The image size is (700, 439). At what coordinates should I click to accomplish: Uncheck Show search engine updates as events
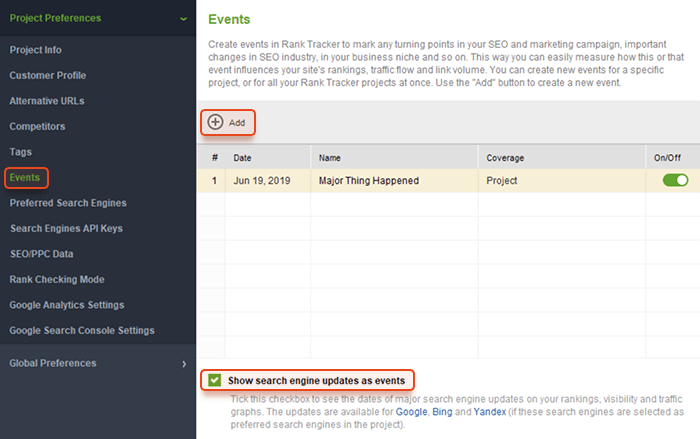coord(215,380)
